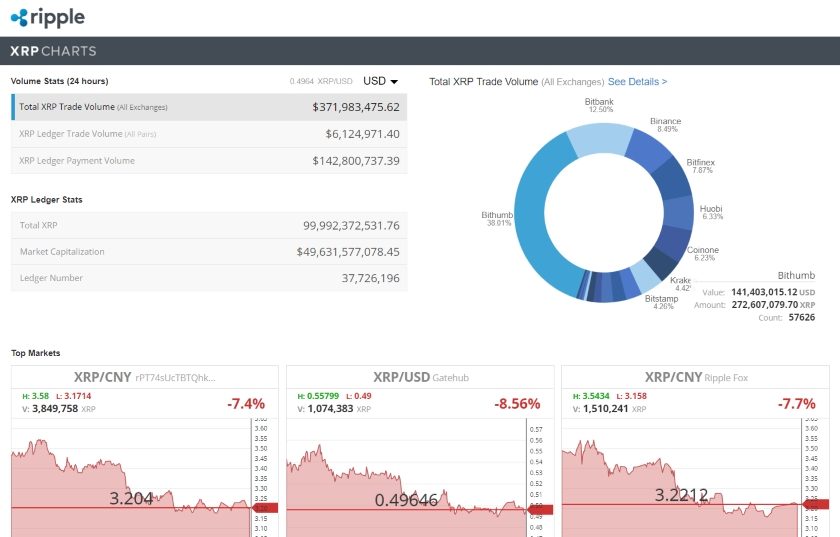Click the $371,983,475.62 volume value
This screenshot has width=840, height=537.
(x=356, y=107)
